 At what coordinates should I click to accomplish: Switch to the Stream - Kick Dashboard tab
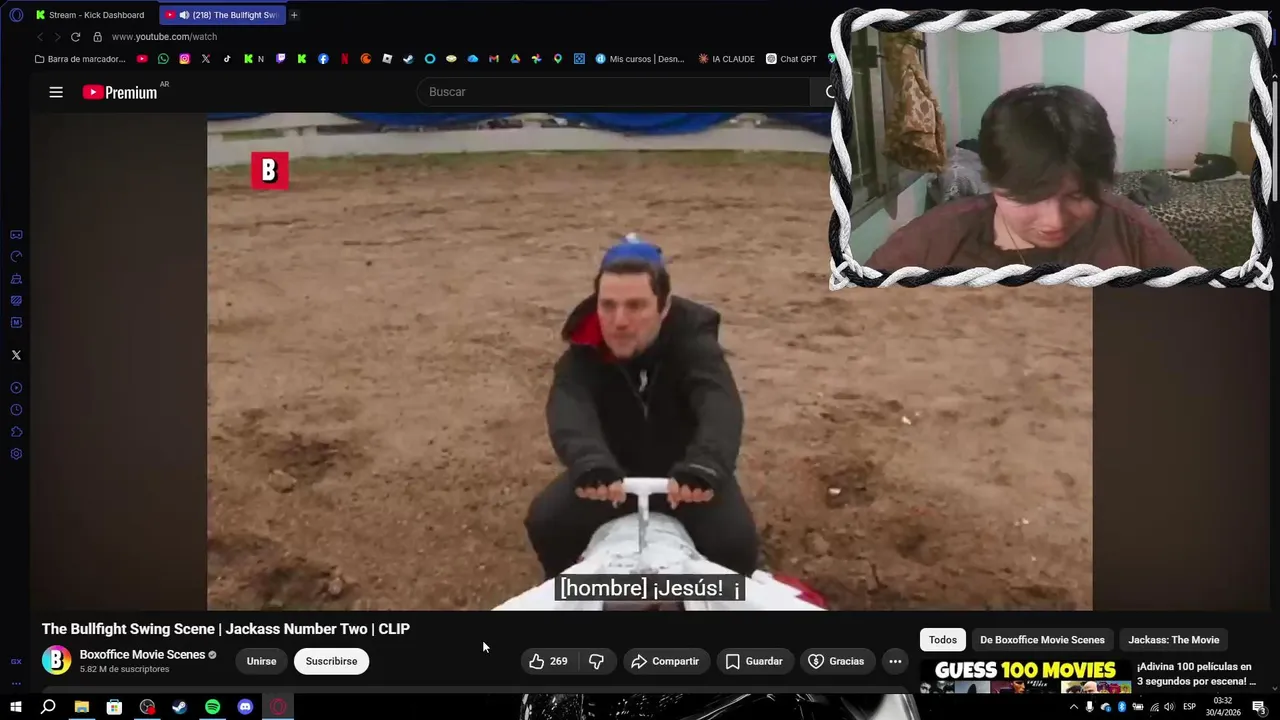point(90,15)
